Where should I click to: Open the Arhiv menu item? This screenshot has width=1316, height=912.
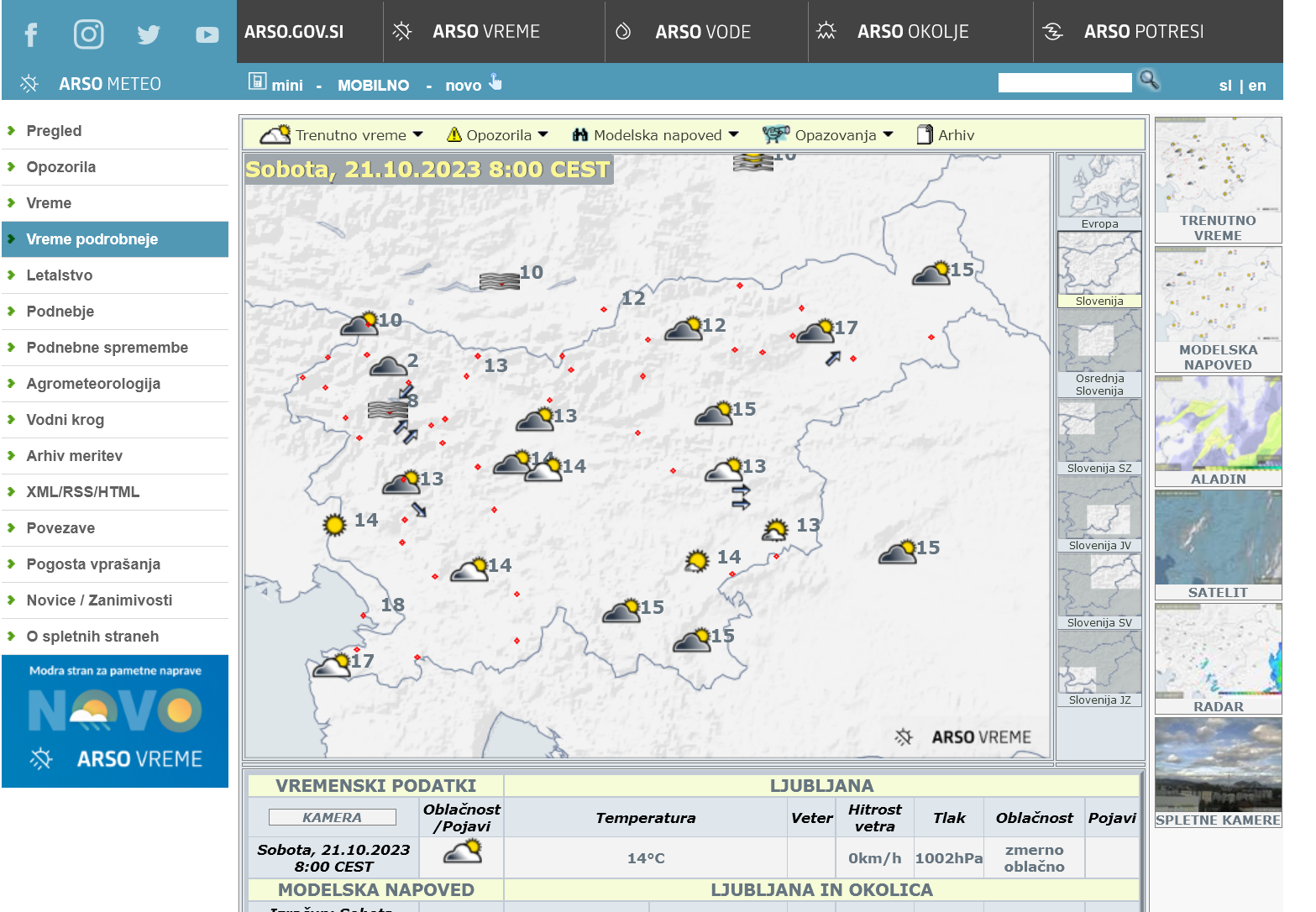[956, 134]
